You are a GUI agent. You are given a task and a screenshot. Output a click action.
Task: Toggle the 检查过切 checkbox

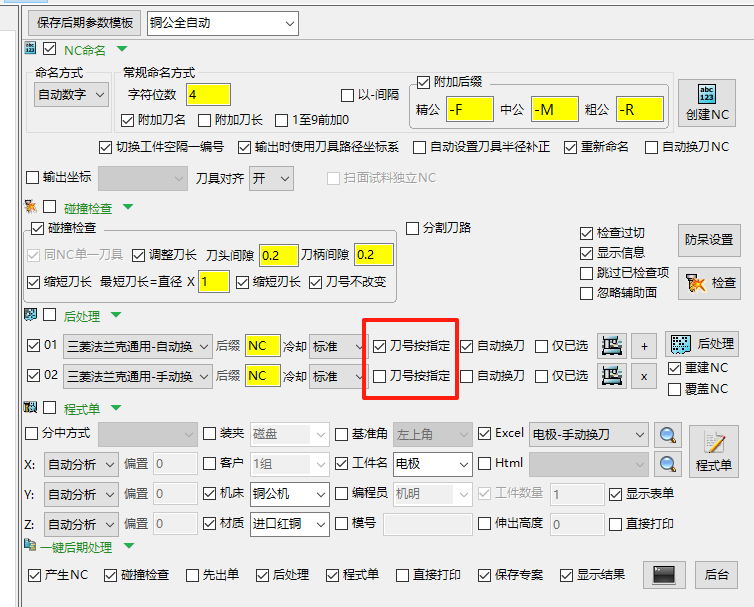coord(587,233)
